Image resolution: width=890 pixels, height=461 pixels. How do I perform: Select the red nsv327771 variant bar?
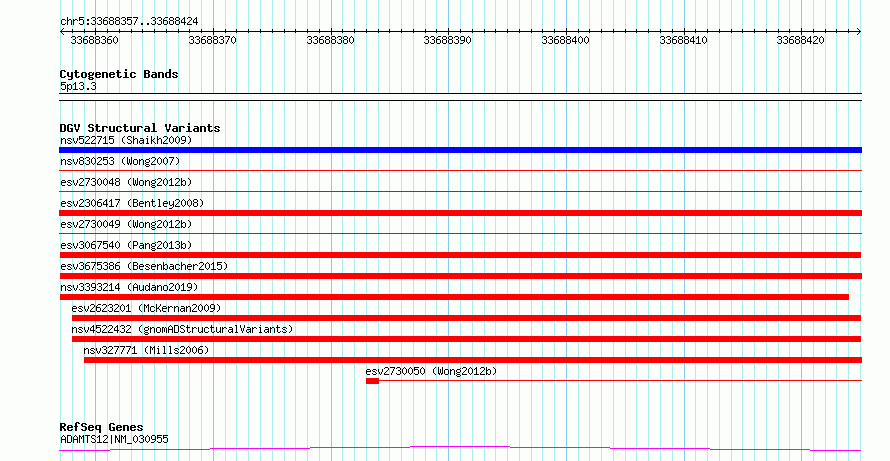click(473, 360)
